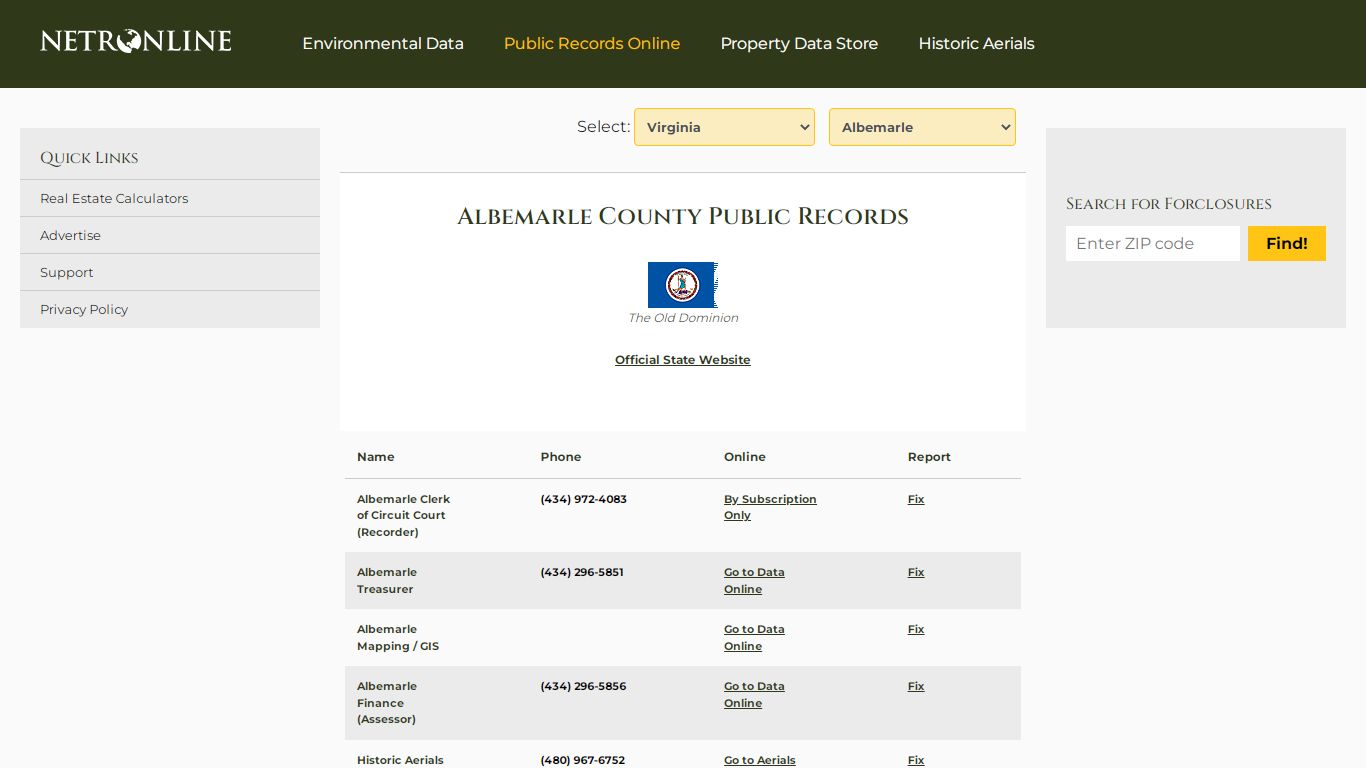Click the Quick Links heading
The height and width of the screenshot is (768, 1366).
[89, 158]
